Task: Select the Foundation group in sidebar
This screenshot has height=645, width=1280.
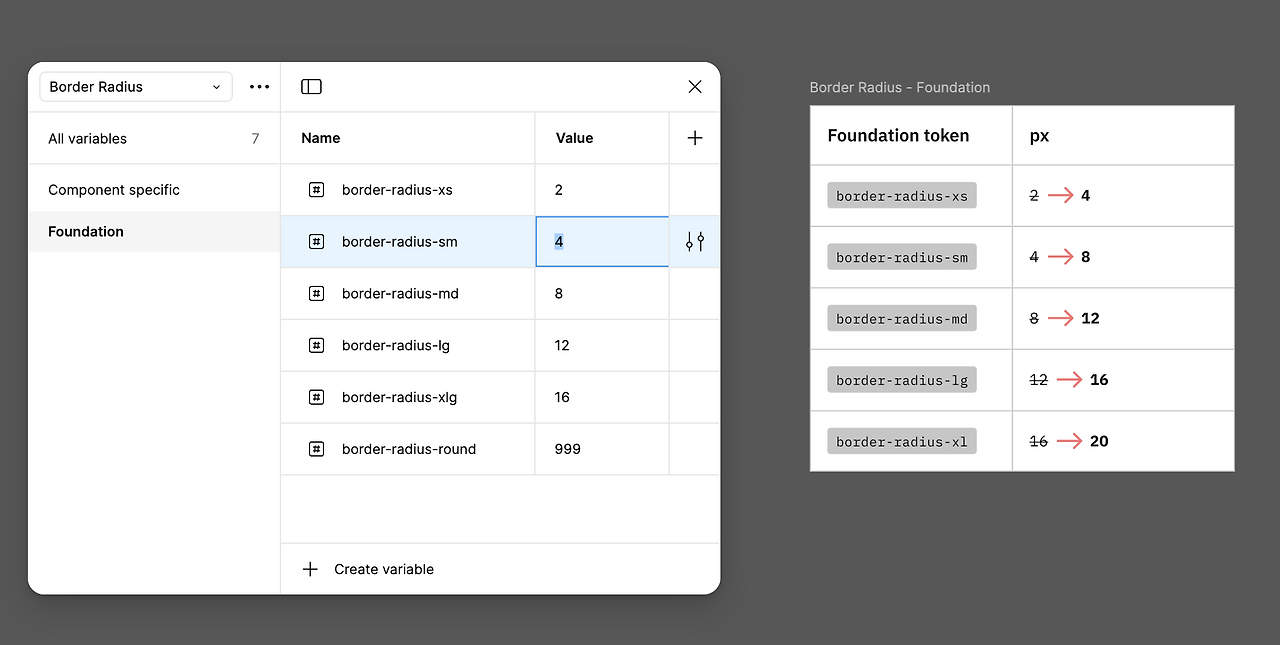Action: pos(86,232)
